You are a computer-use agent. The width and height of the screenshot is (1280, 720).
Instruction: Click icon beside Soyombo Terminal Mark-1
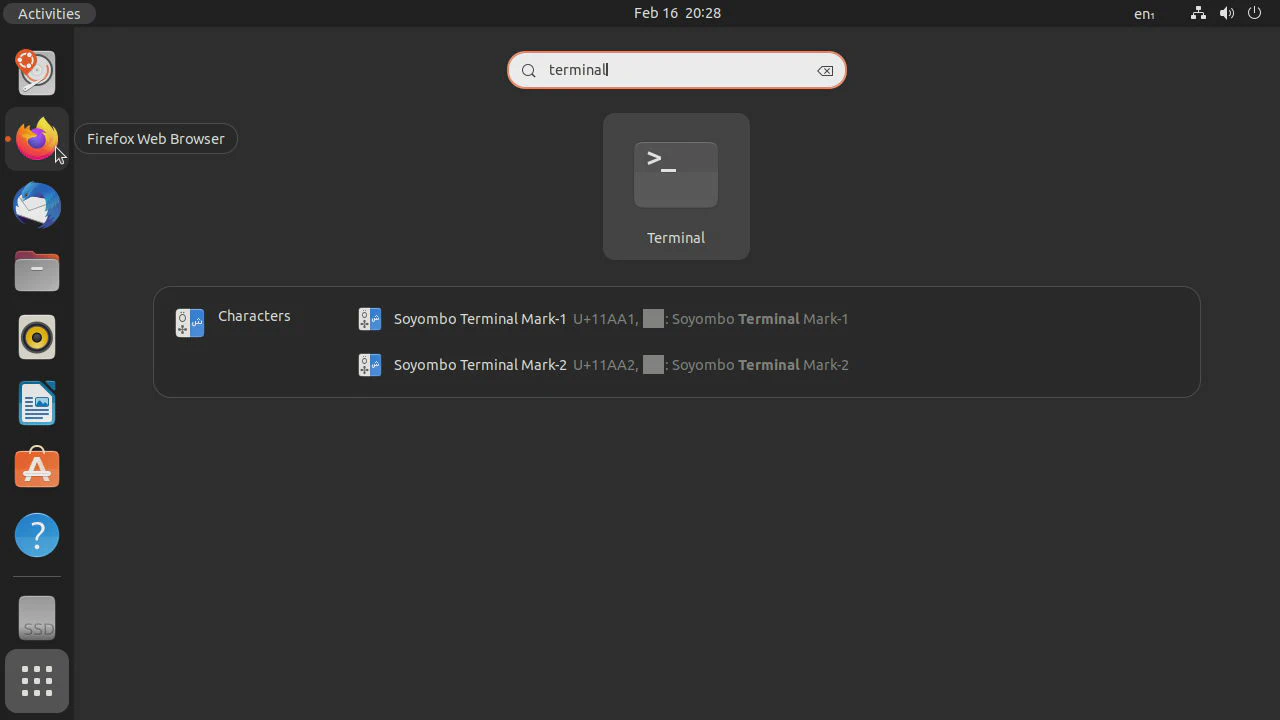(370, 319)
